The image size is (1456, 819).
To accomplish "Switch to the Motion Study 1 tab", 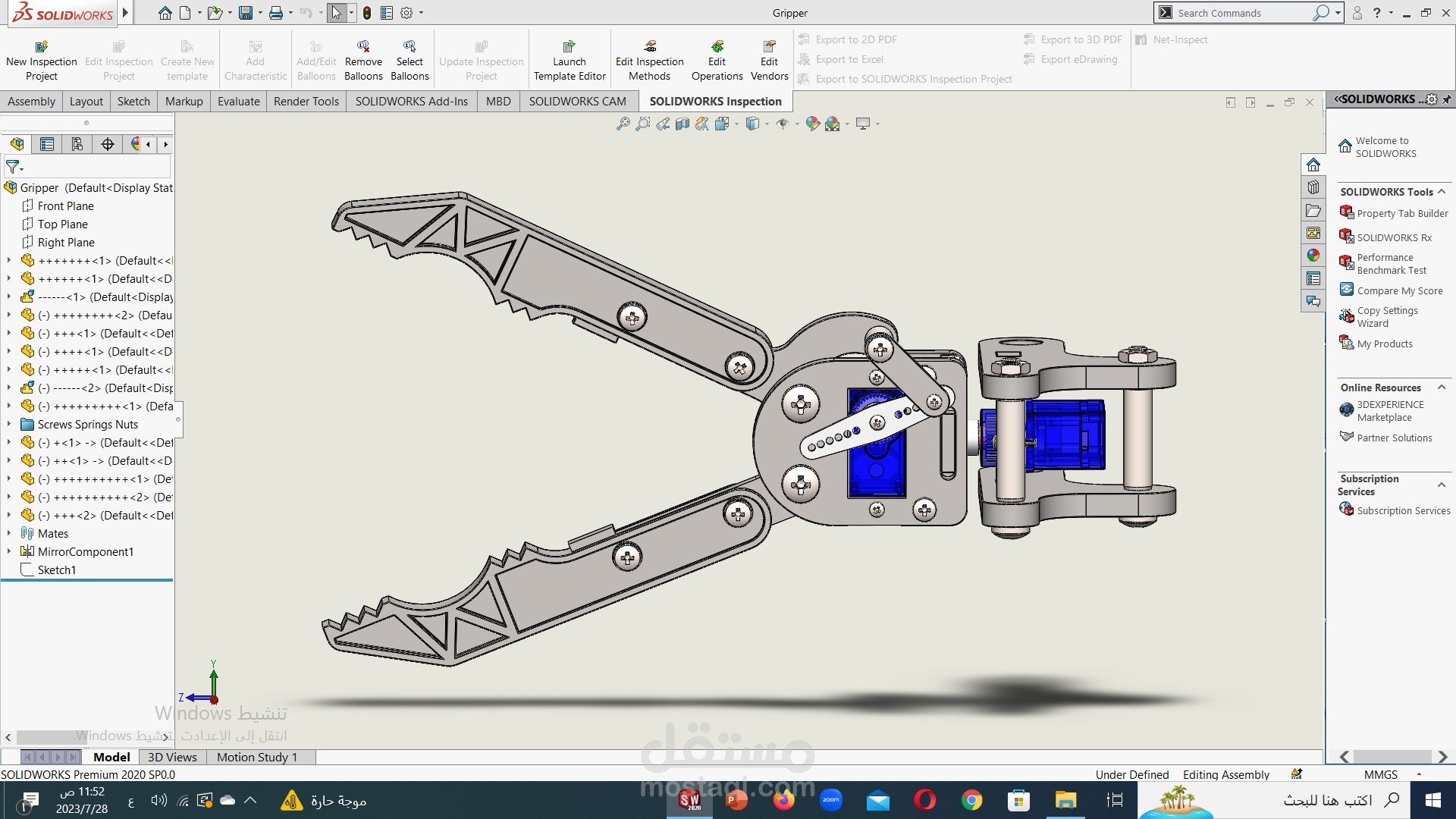I will [x=257, y=757].
